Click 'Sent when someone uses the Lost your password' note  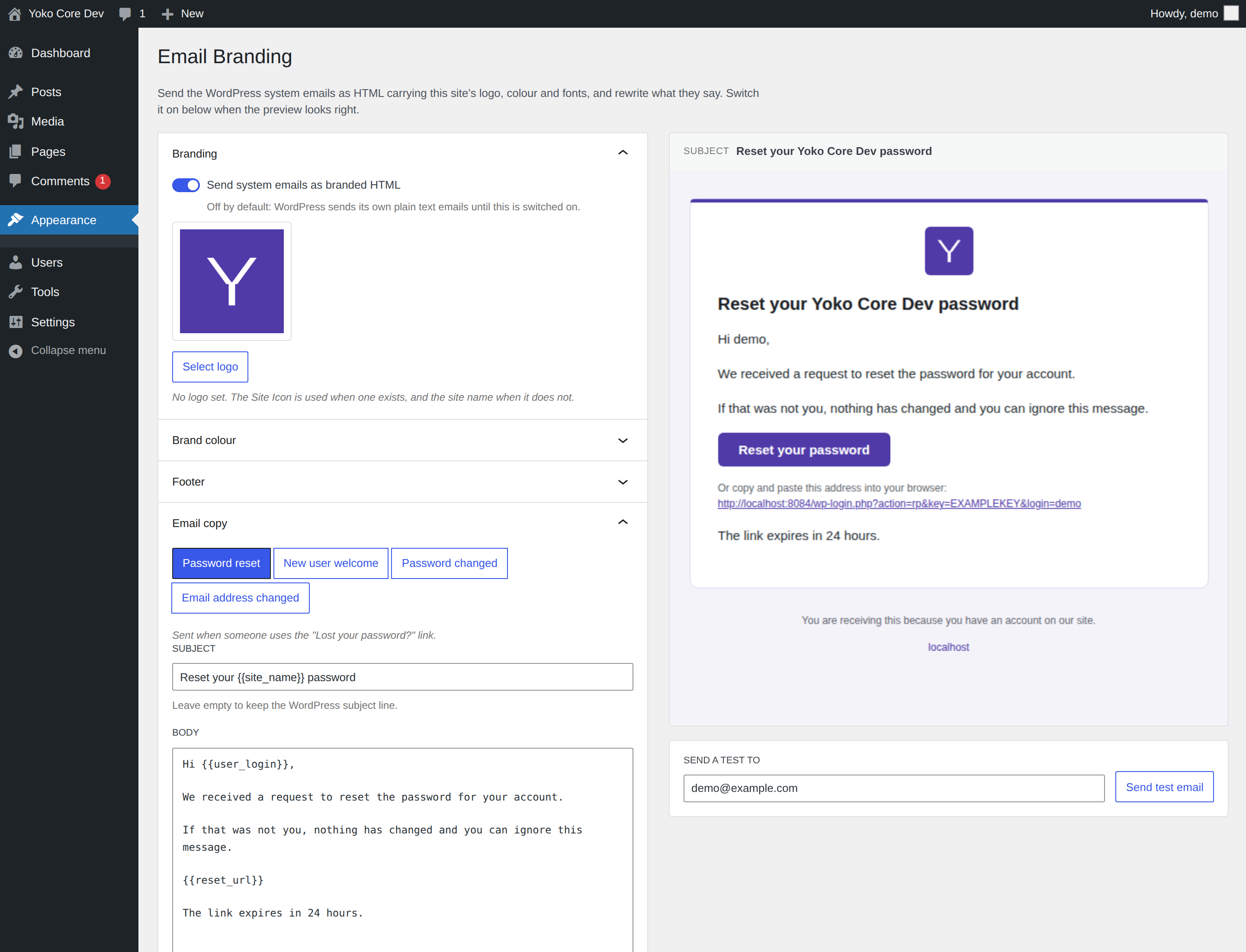click(x=304, y=635)
